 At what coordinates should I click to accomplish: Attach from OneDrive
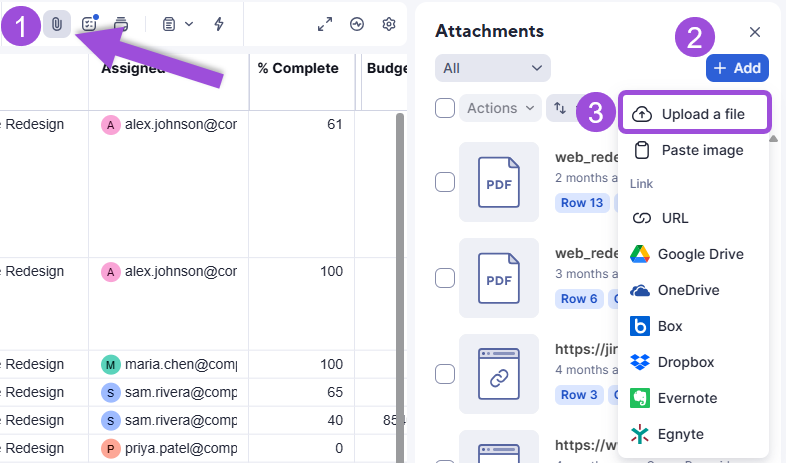[694, 290]
